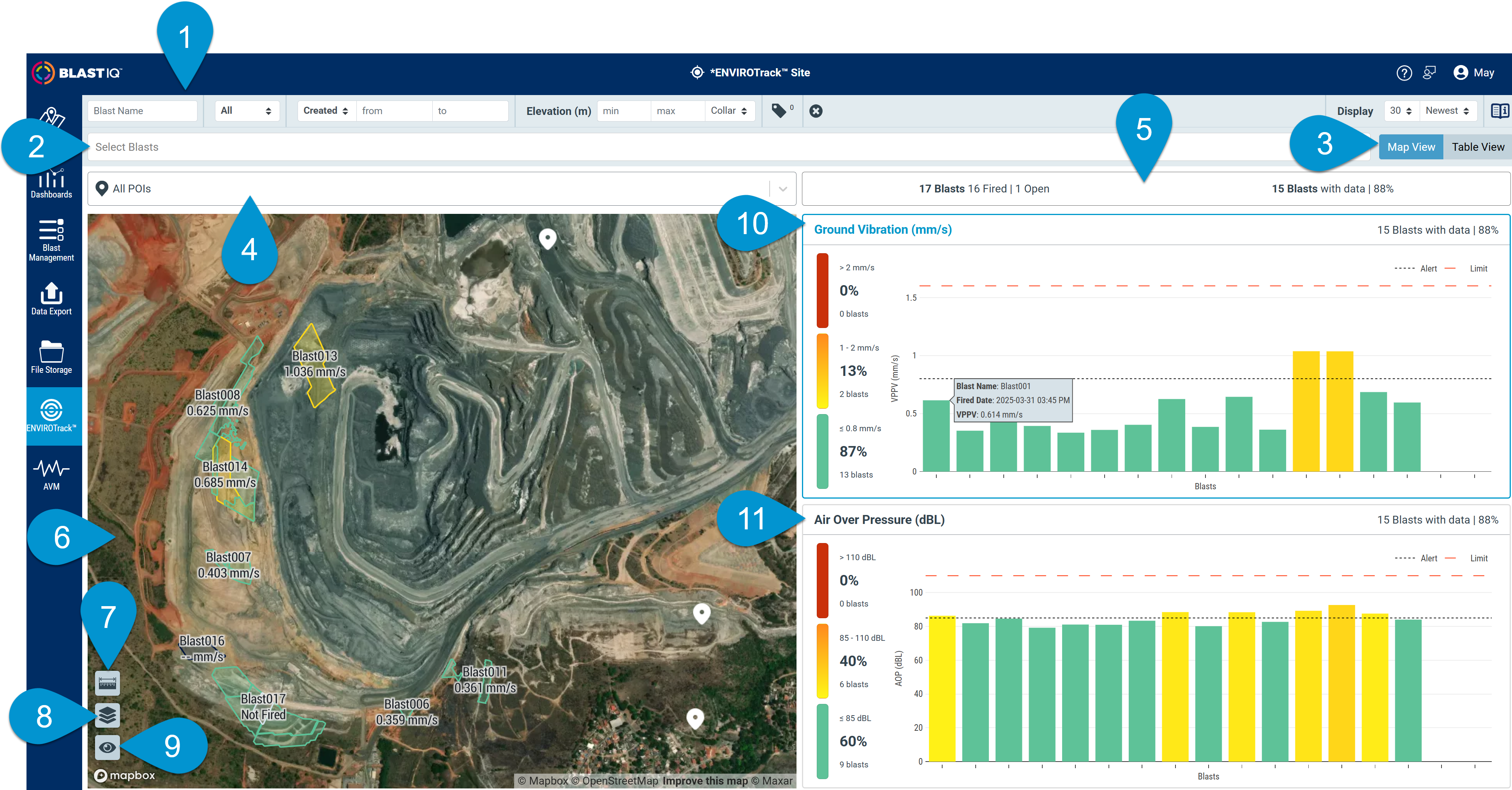Click '17 Blasts 16 Fired | 1 Open' summary
This screenshot has height=790, width=1512.
point(984,189)
